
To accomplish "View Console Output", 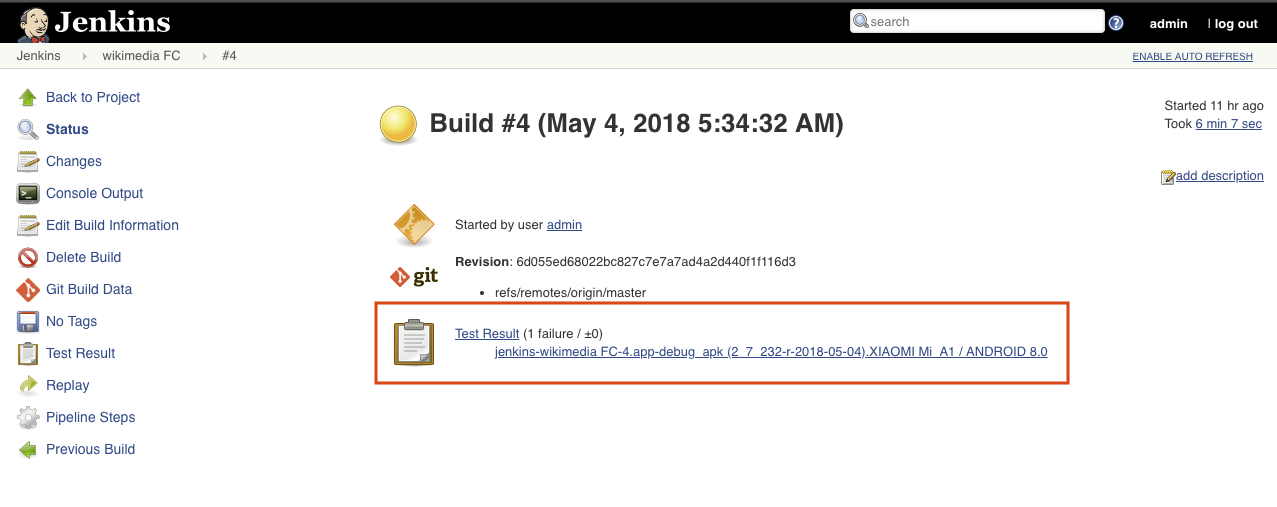I will (95, 193).
